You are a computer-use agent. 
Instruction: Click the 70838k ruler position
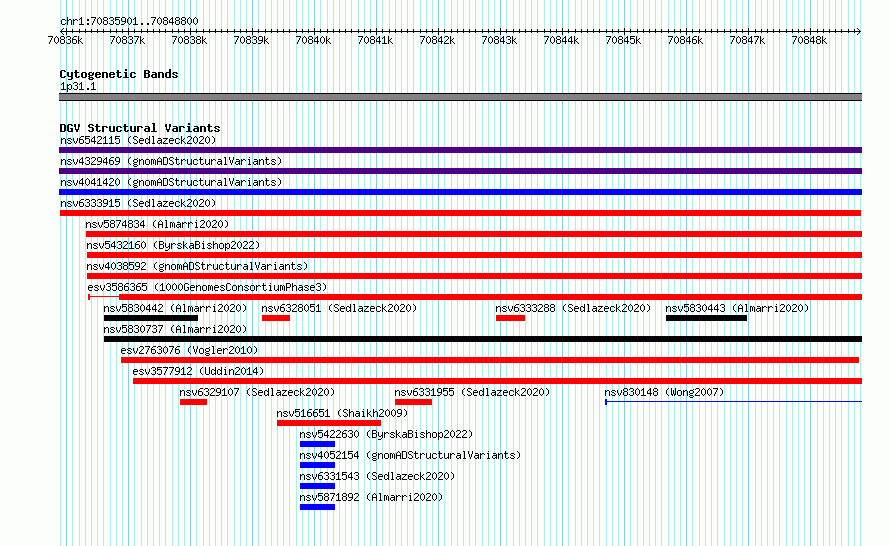click(189, 40)
